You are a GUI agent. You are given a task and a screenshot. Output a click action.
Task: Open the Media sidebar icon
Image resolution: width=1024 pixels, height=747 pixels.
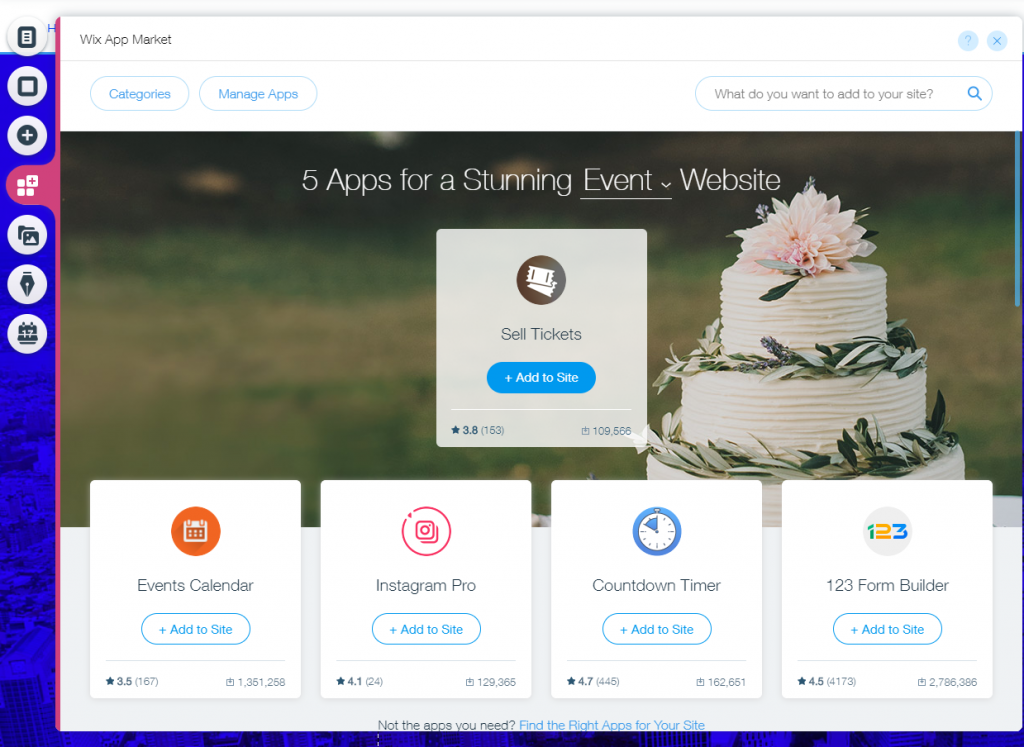click(27, 235)
